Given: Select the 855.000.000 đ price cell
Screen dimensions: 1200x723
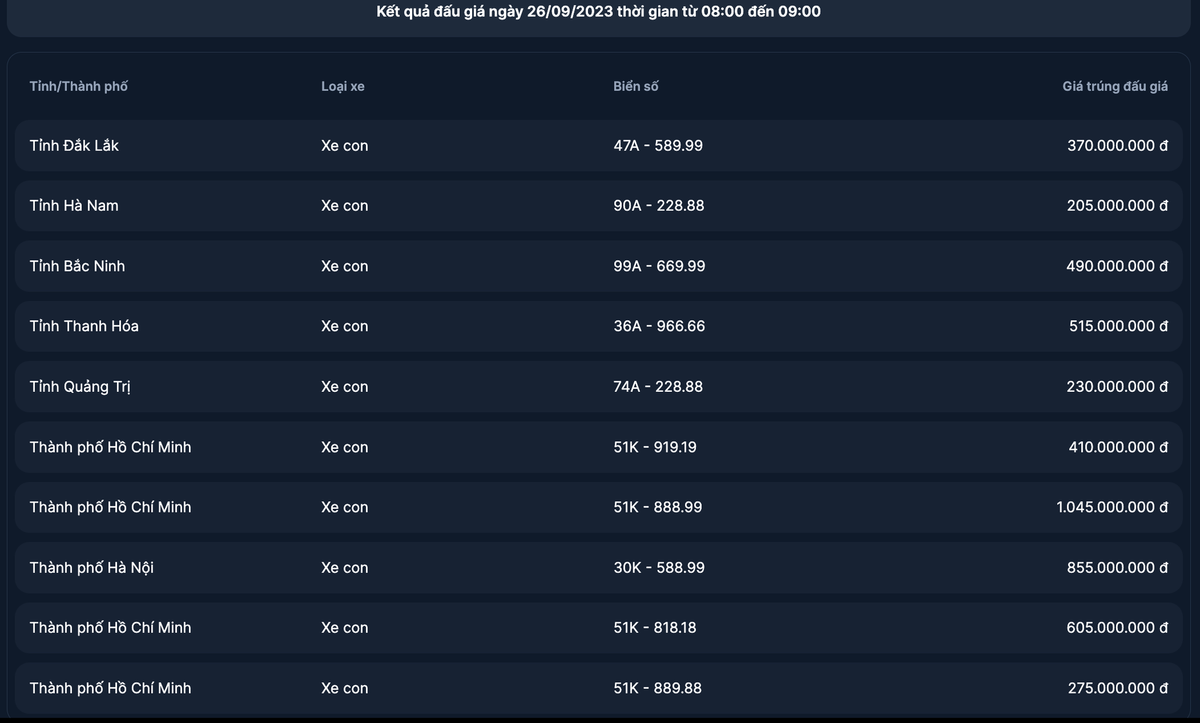Looking at the screenshot, I should [1117, 568].
